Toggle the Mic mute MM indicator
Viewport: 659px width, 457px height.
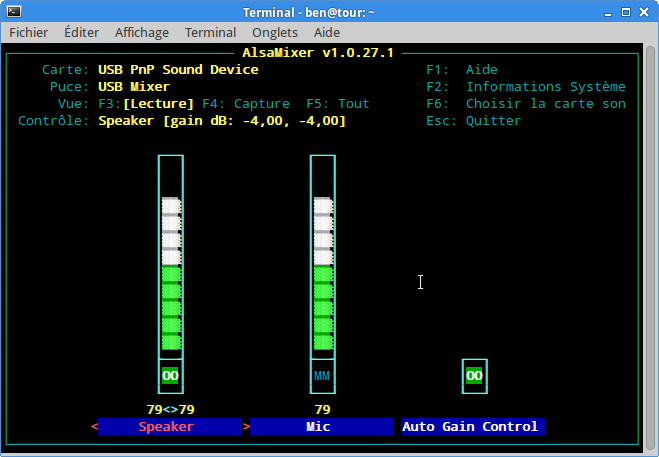click(x=322, y=375)
